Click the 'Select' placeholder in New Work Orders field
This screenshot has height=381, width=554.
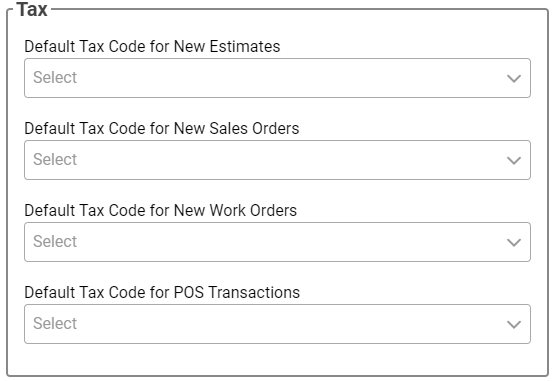(55, 241)
